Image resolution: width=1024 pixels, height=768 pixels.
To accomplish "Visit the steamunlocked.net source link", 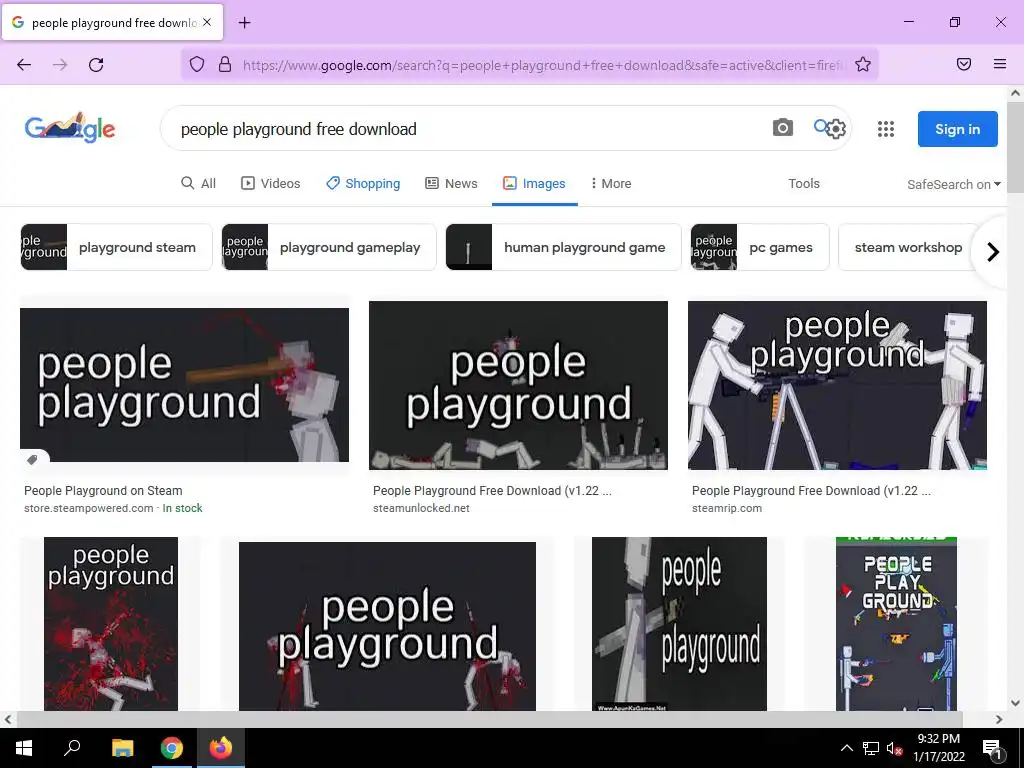I will (x=421, y=508).
